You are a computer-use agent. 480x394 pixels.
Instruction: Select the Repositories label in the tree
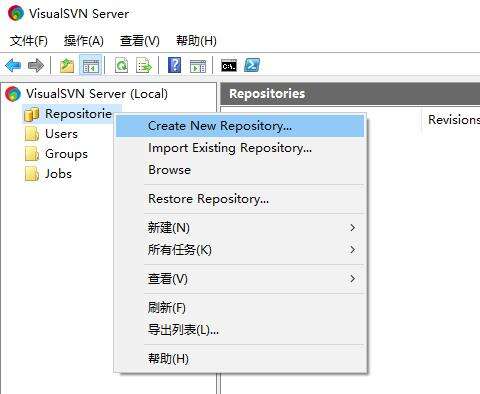point(78,114)
